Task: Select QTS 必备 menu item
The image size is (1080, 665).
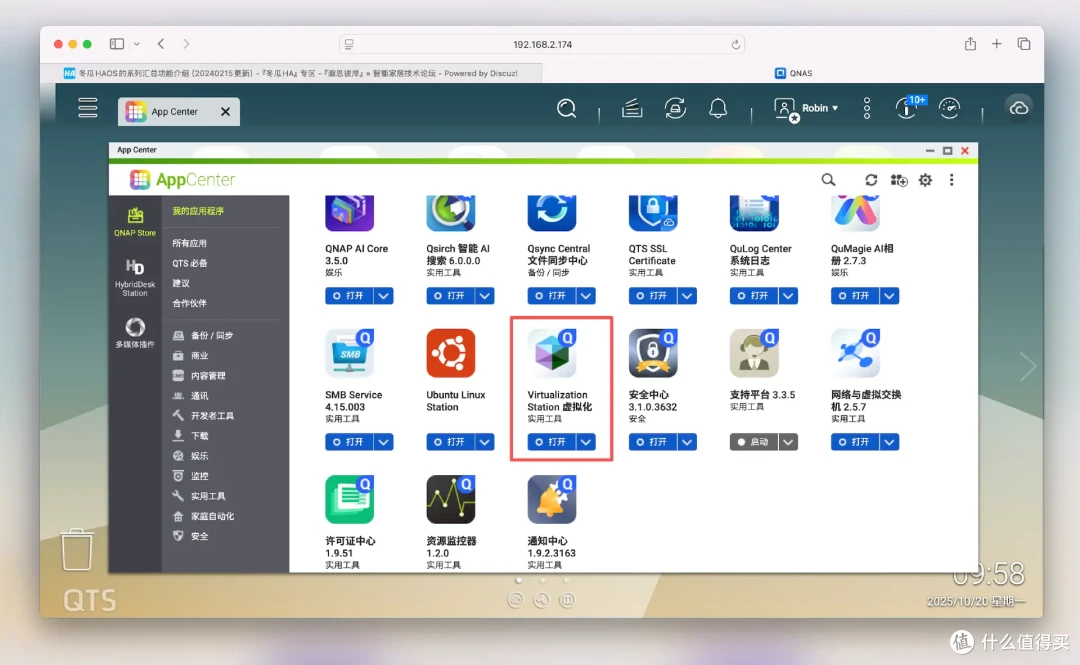Action: pos(189,263)
